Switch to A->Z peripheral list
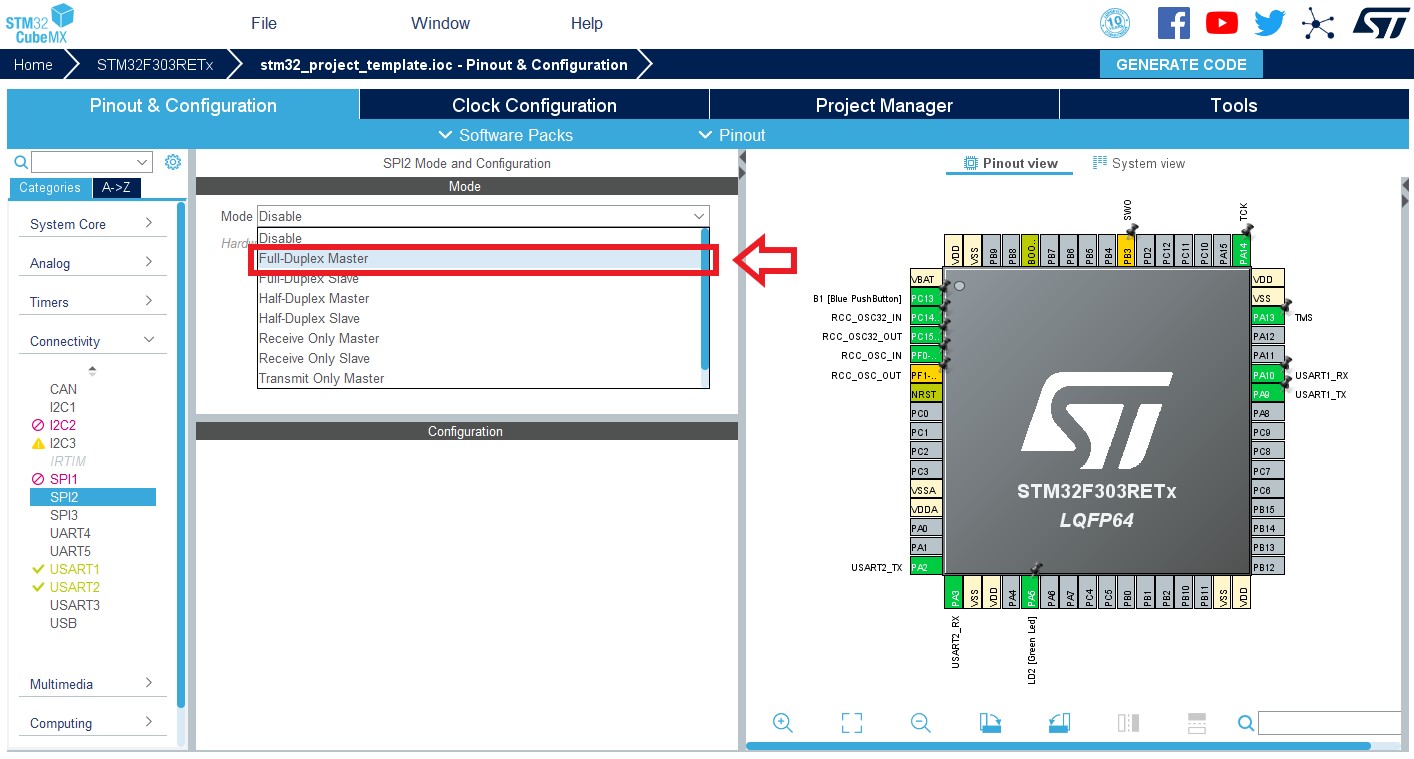The image size is (1414, 759). pyautogui.click(x=117, y=187)
